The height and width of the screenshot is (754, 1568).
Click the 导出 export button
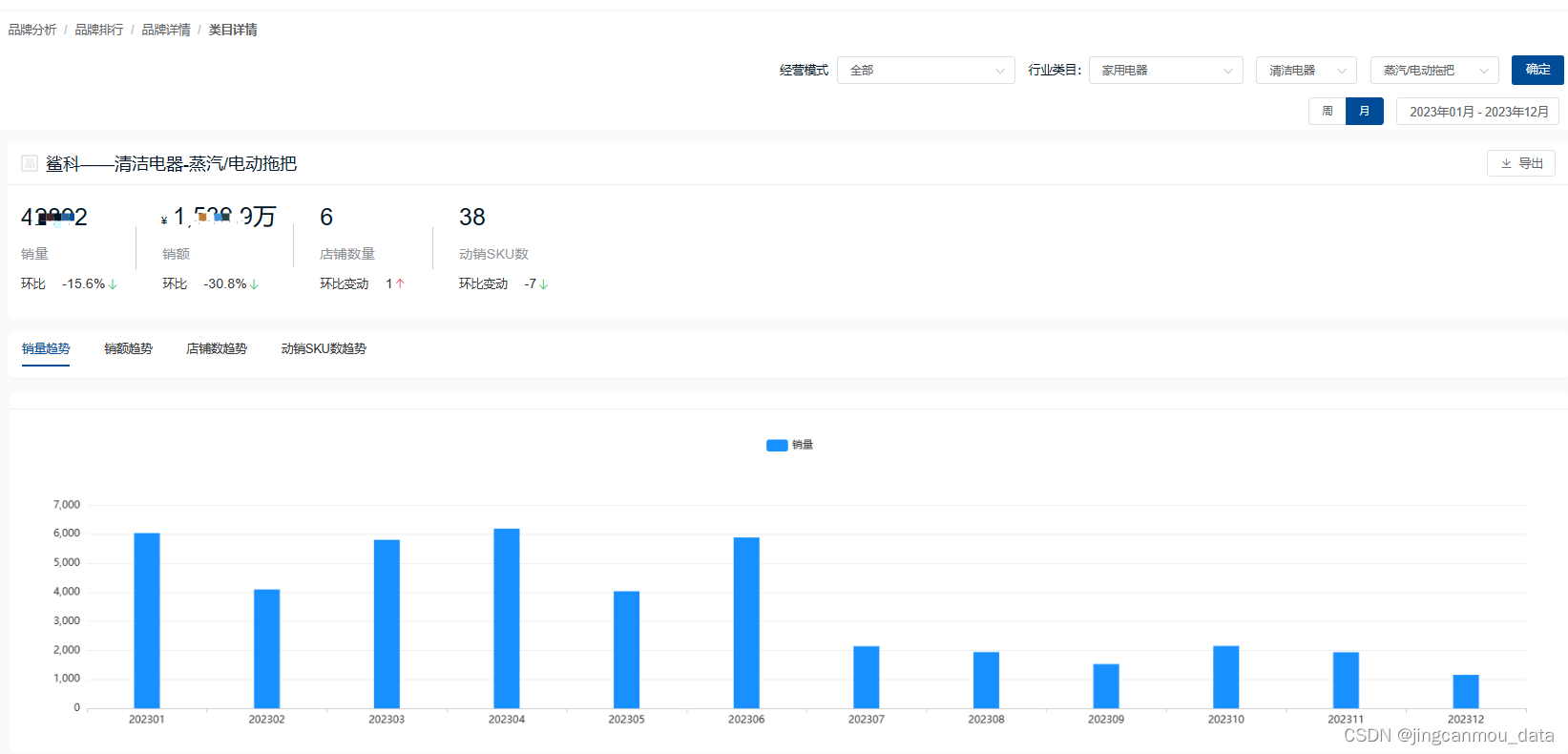1521,163
